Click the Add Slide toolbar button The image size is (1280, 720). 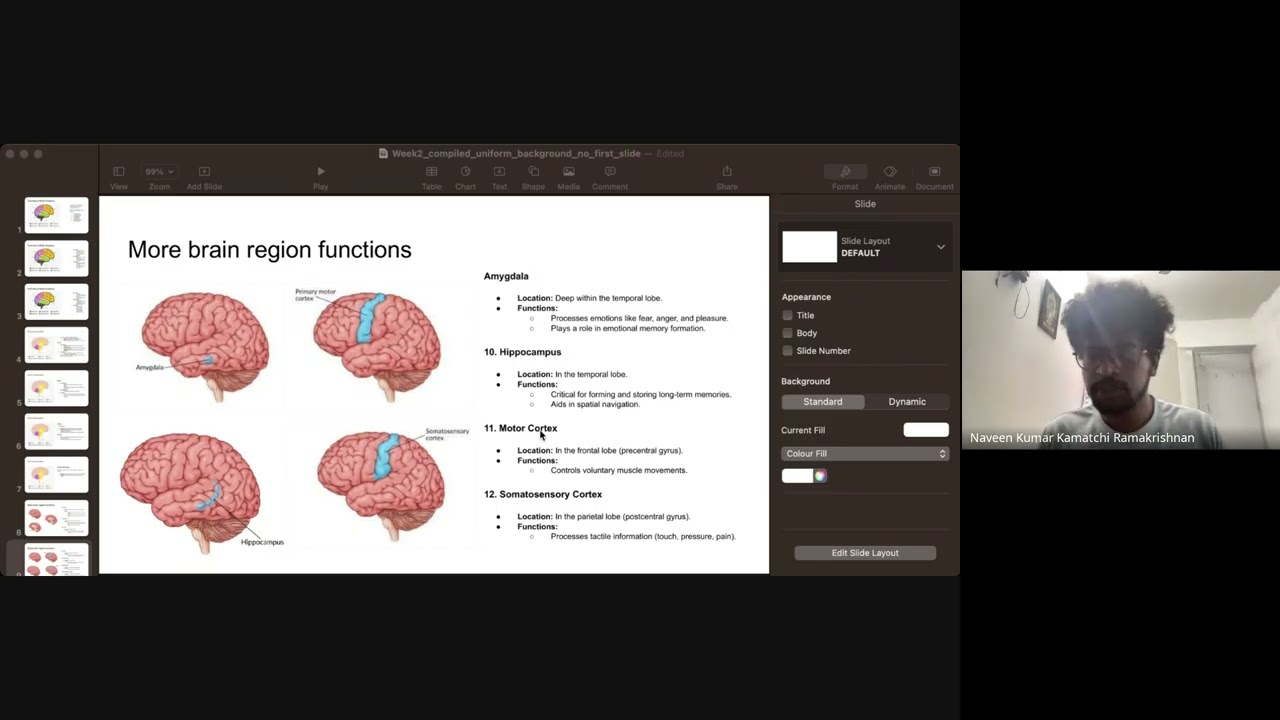204,177
